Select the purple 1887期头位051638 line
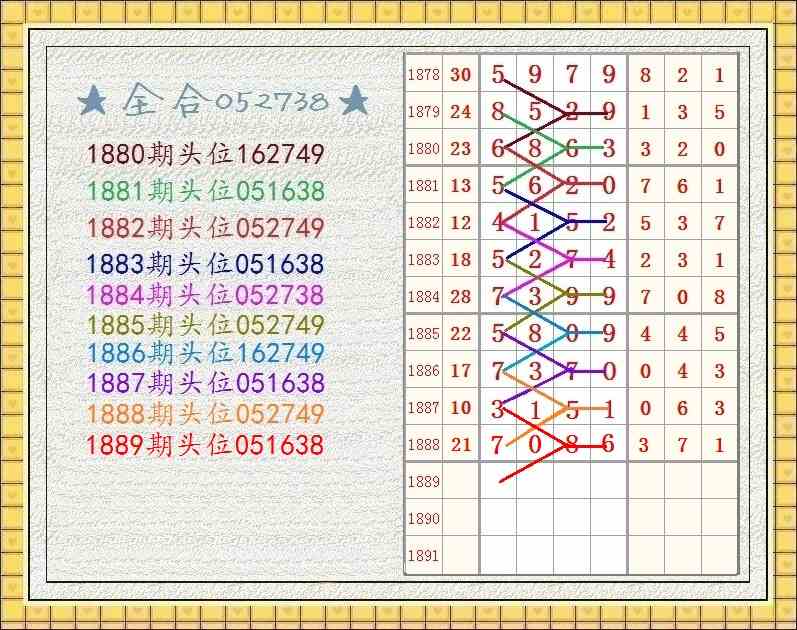The image size is (797, 630). [205, 383]
